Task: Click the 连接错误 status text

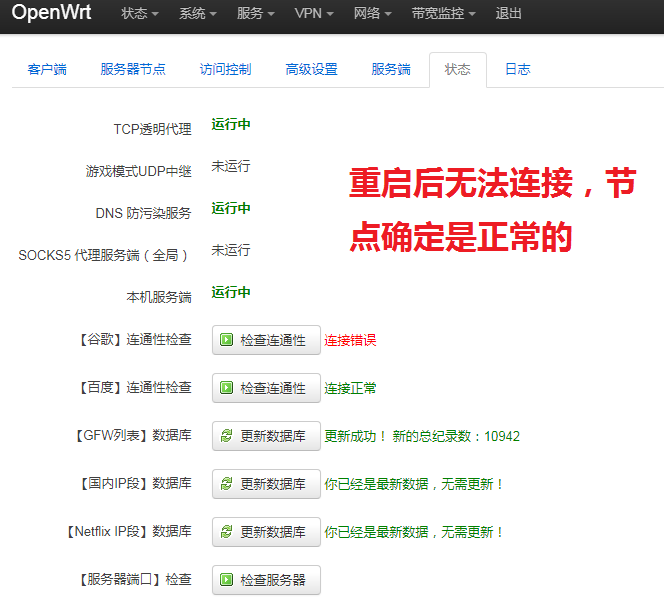Action: [x=350, y=340]
